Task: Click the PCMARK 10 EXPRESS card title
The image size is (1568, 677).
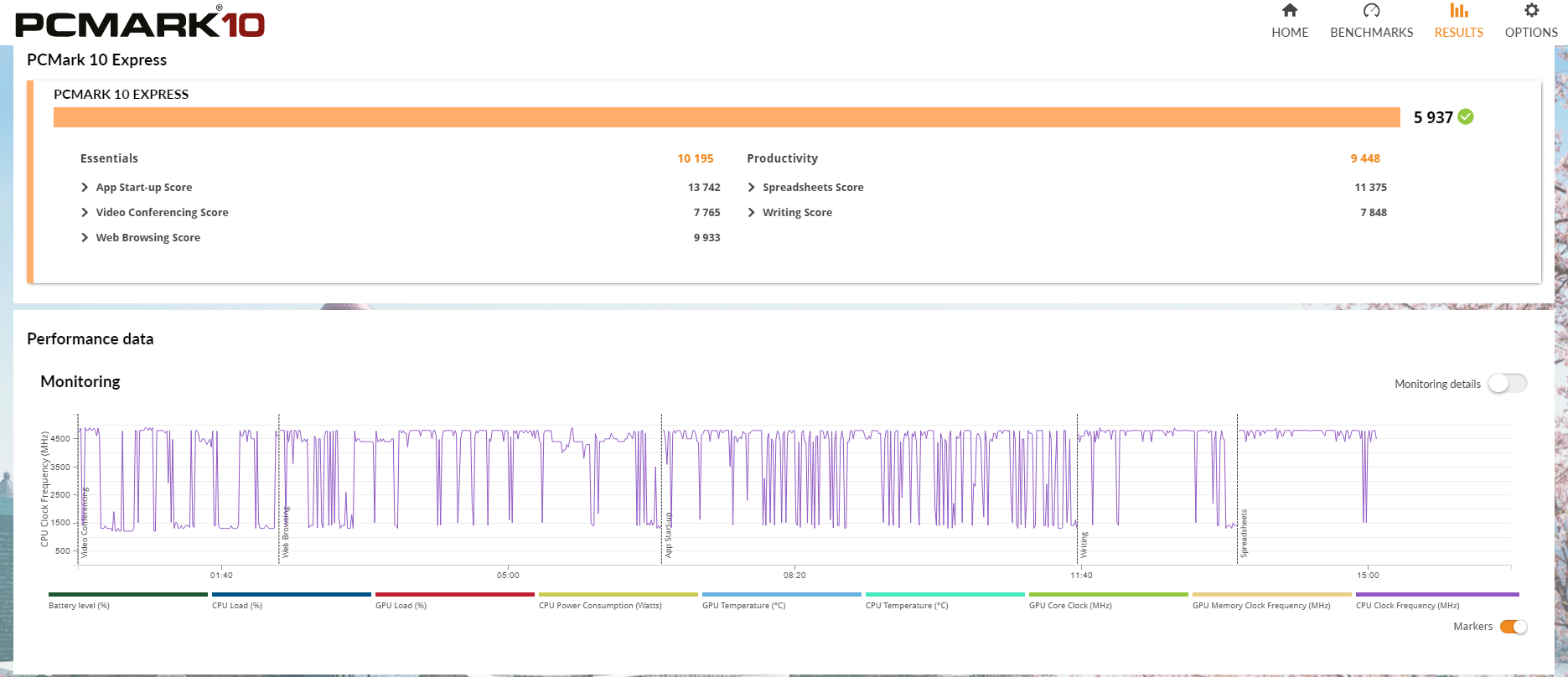Action: point(122,95)
